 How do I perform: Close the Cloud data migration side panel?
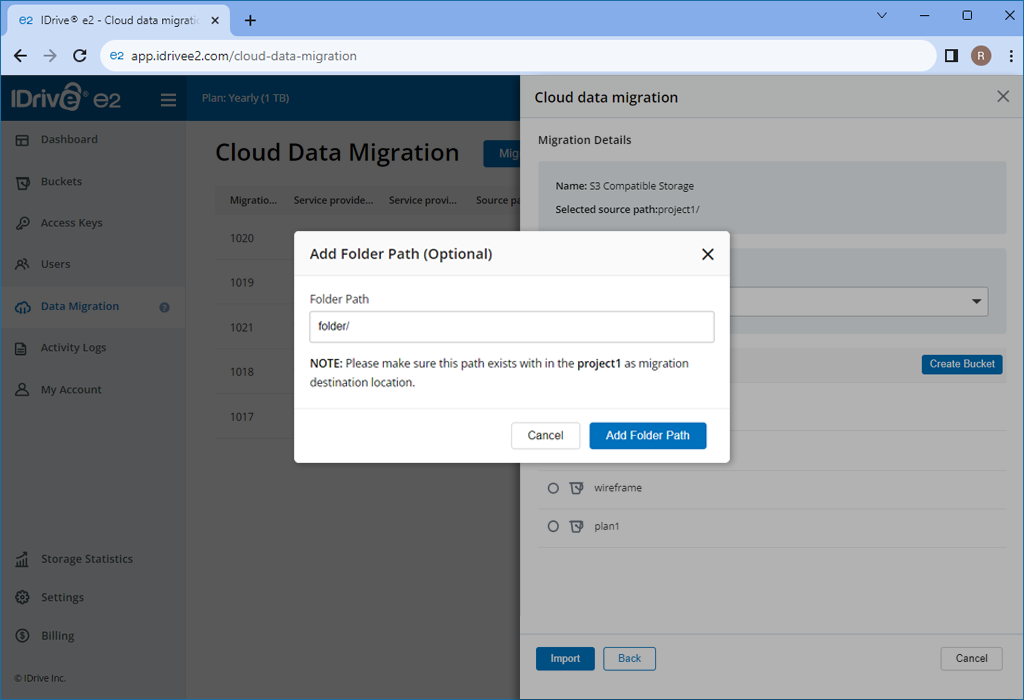pyautogui.click(x=1003, y=97)
